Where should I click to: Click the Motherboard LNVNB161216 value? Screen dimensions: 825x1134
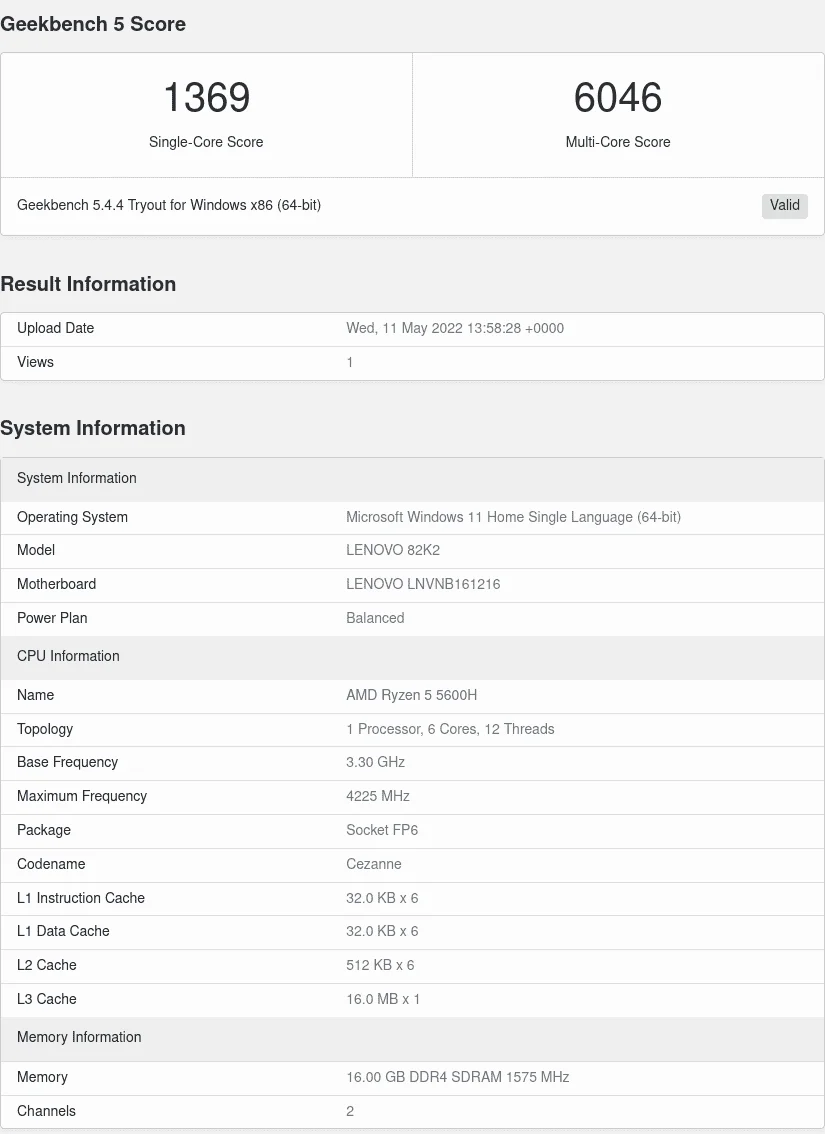(423, 584)
